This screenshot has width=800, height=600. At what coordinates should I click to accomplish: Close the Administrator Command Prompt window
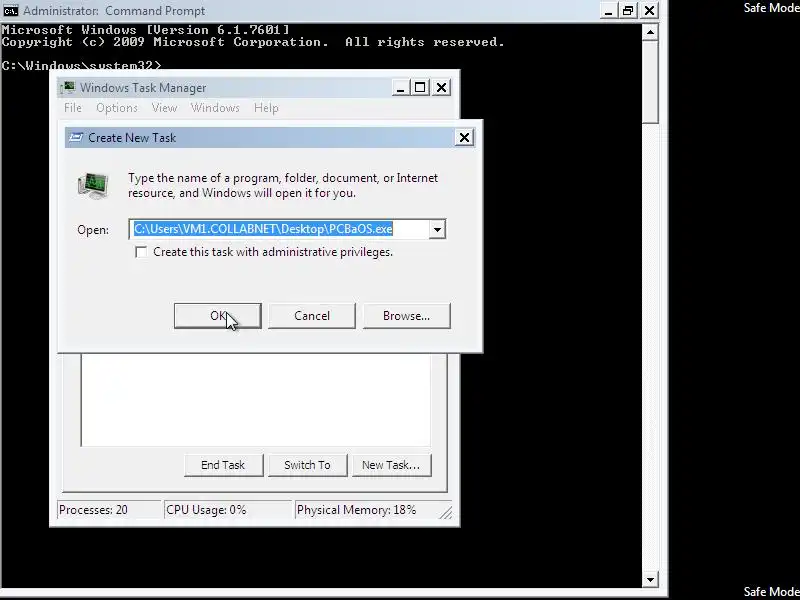[x=649, y=10]
